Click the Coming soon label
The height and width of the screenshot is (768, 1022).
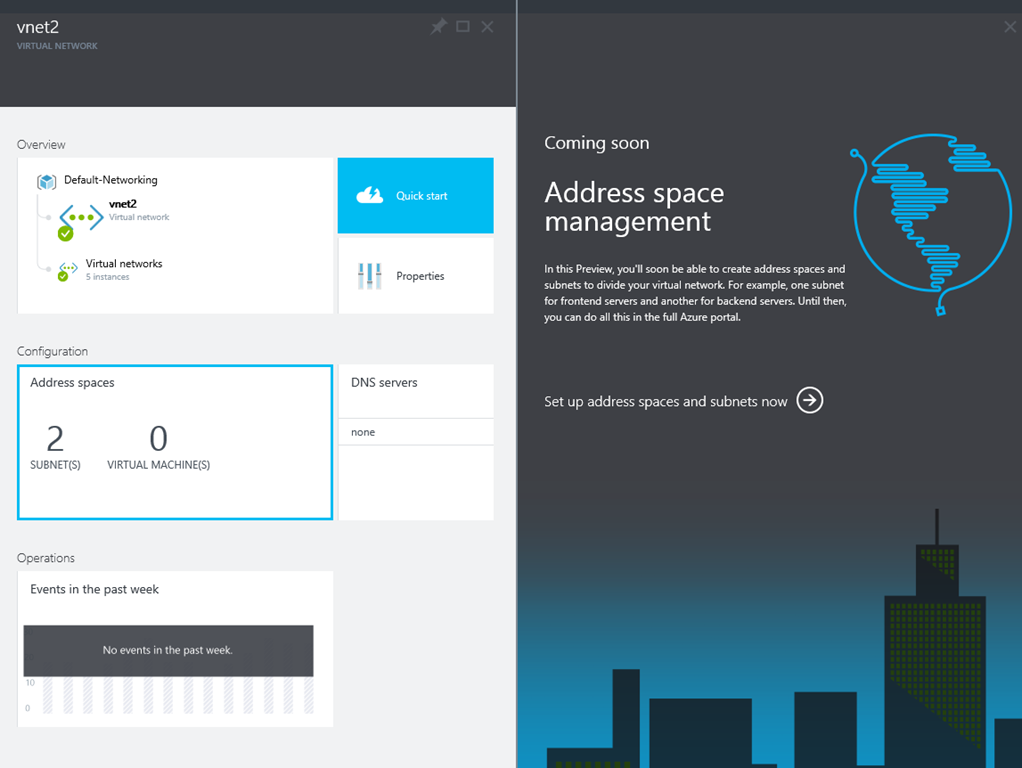click(596, 143)
